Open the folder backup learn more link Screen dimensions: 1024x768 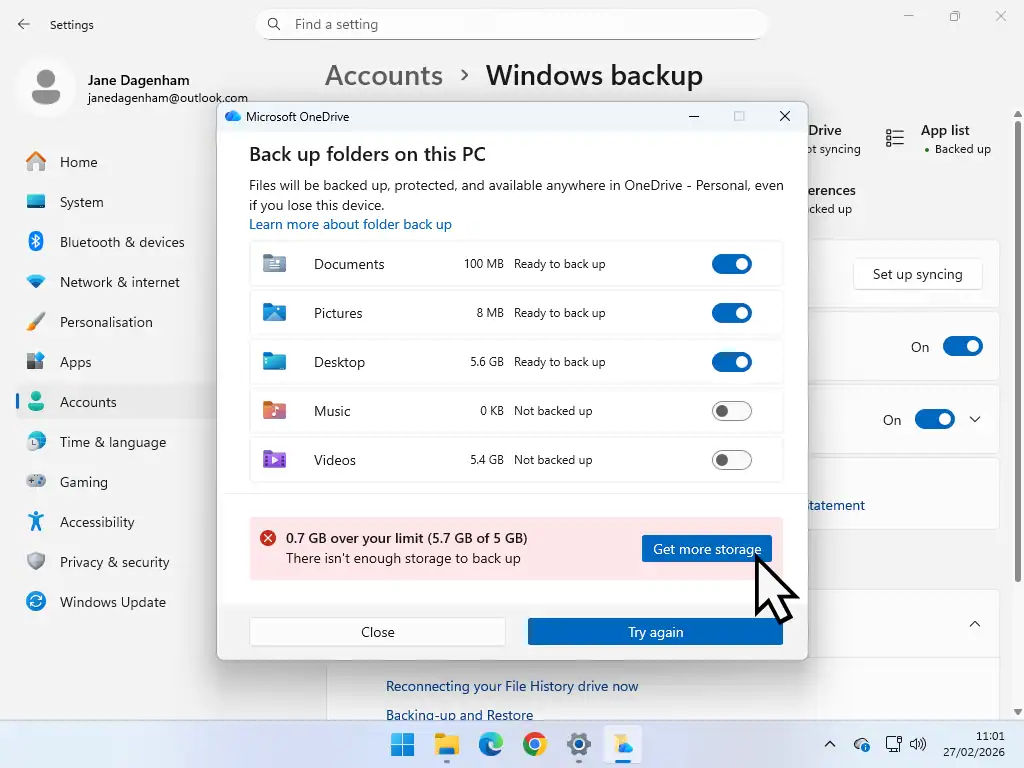coord(350,224)
